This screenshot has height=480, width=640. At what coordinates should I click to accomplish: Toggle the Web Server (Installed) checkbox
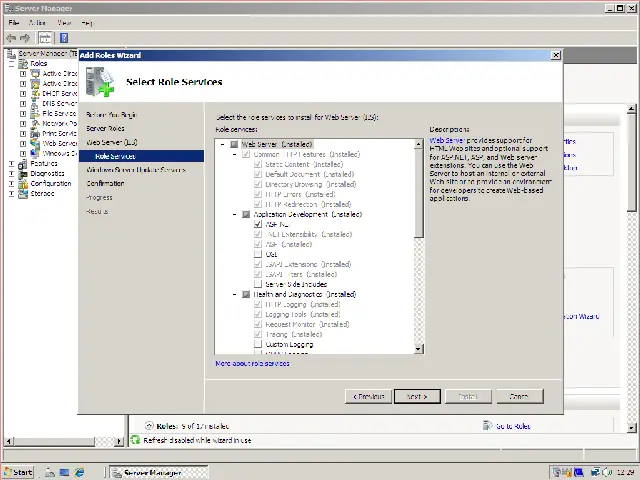(234, 144)
